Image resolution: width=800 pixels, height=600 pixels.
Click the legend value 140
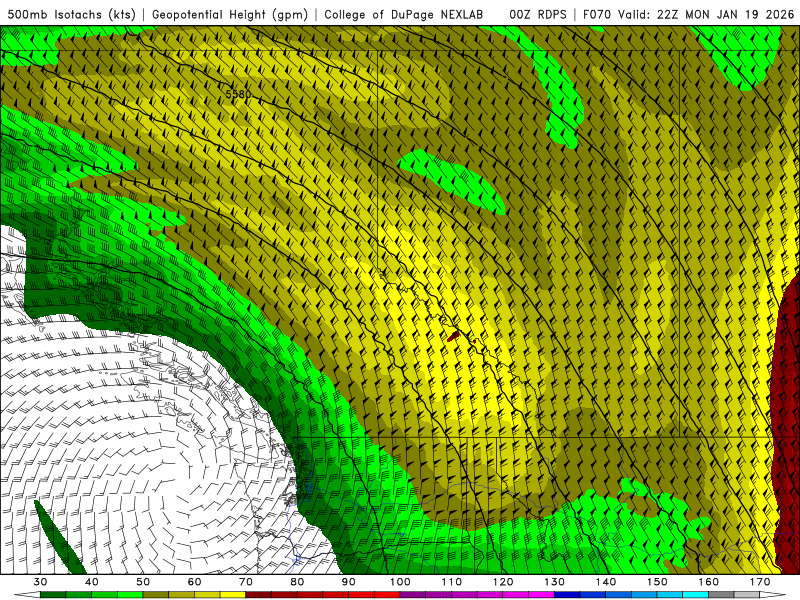pyautogui.click(x=606, y=582)
